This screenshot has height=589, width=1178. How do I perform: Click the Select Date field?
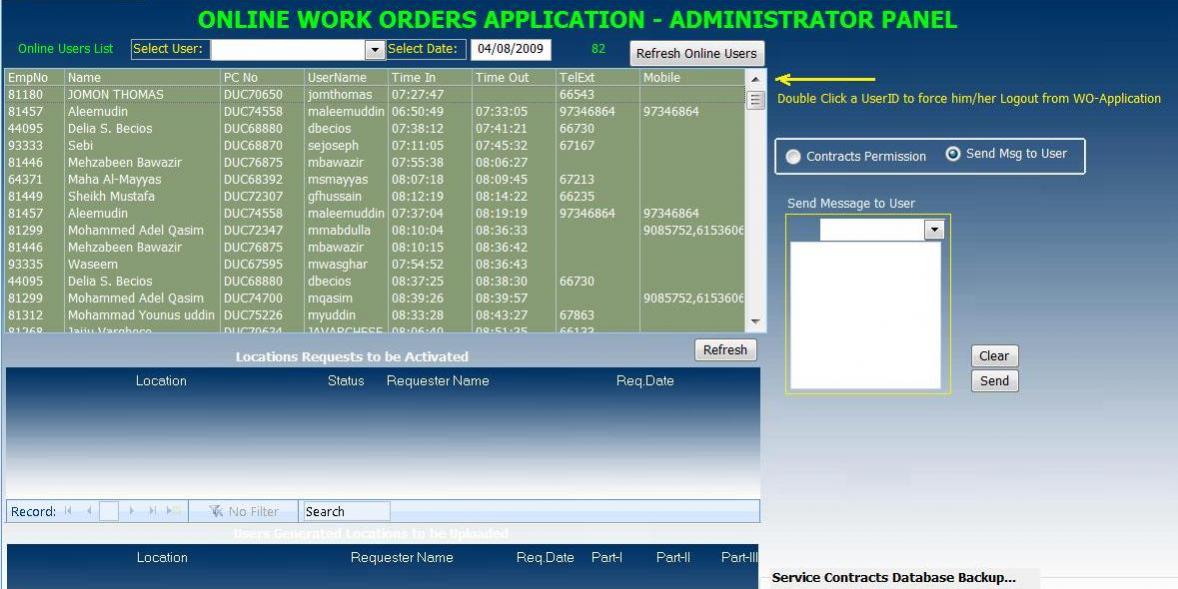coord(511,50)
